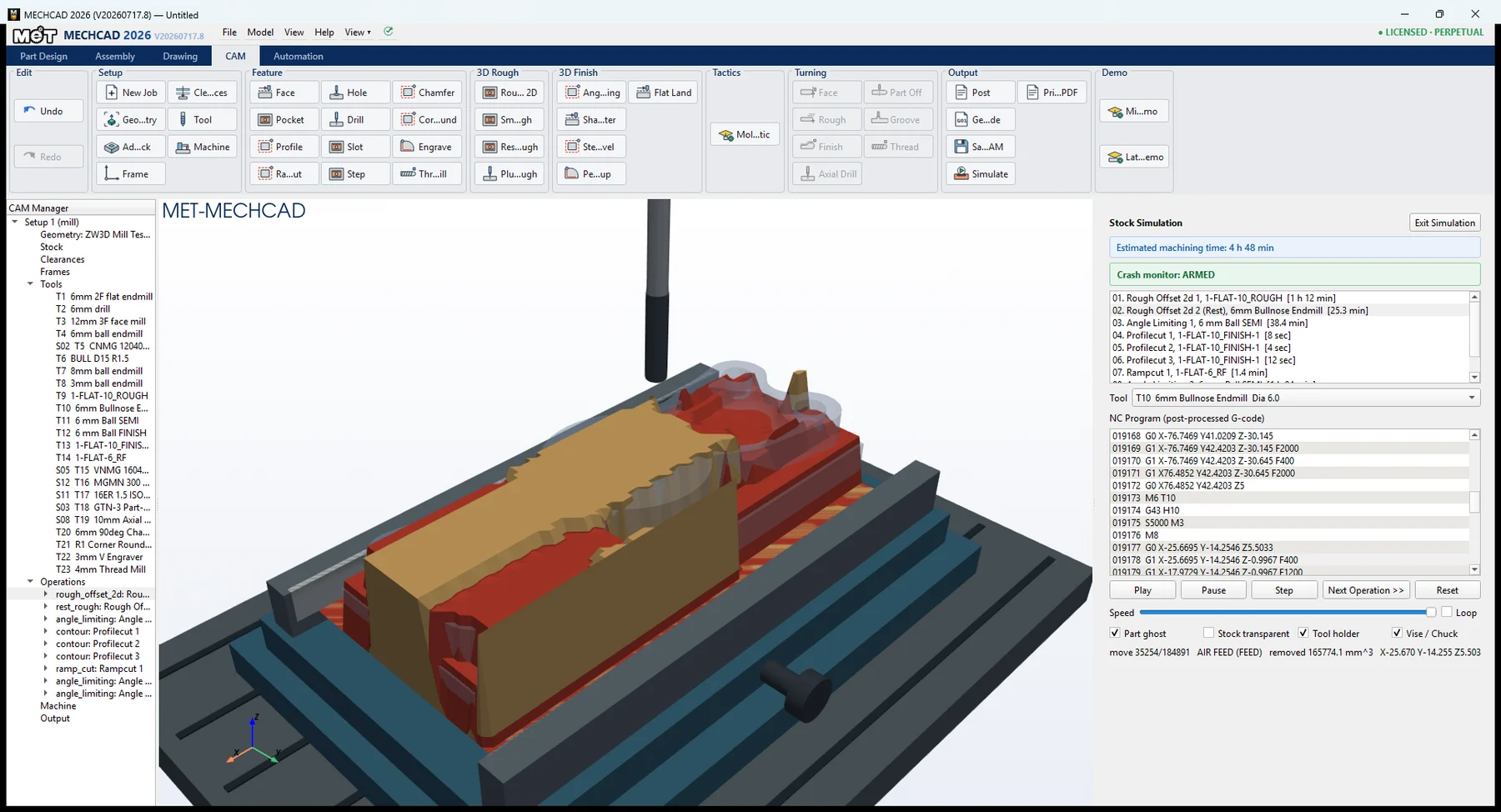Open the Model menu
Image resolution: width=1501 pixels, height=812 pixels.
(x=260, y=33)
